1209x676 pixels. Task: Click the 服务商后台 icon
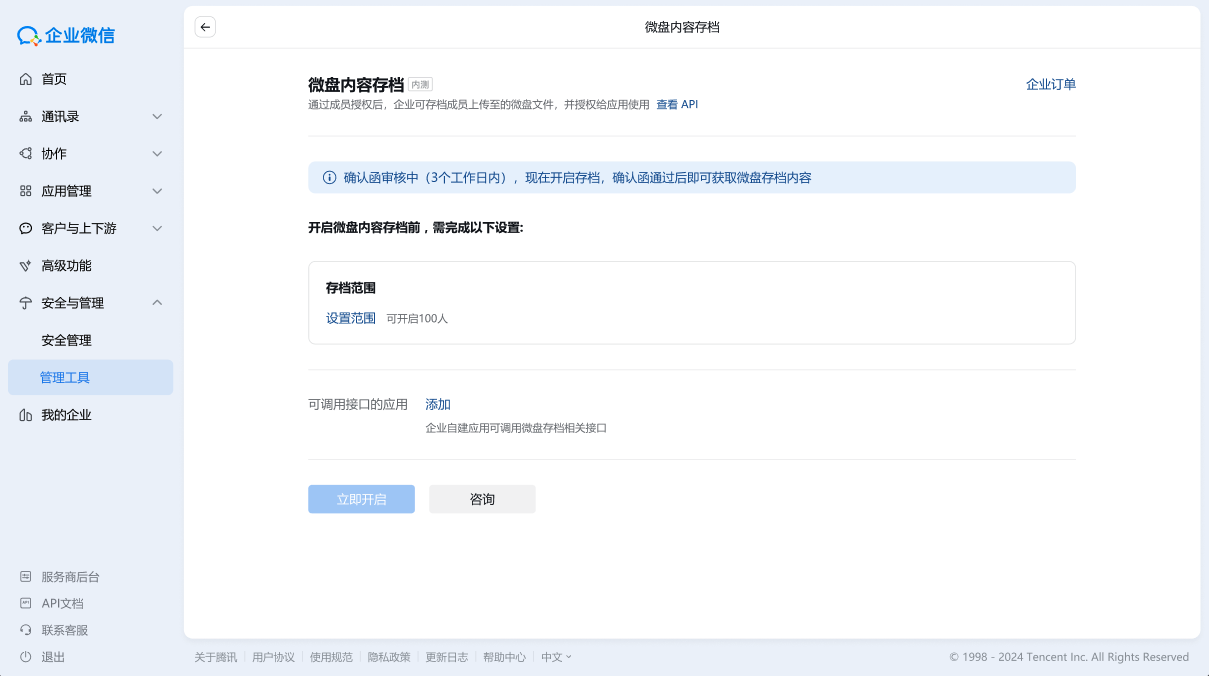click(26, 577)
